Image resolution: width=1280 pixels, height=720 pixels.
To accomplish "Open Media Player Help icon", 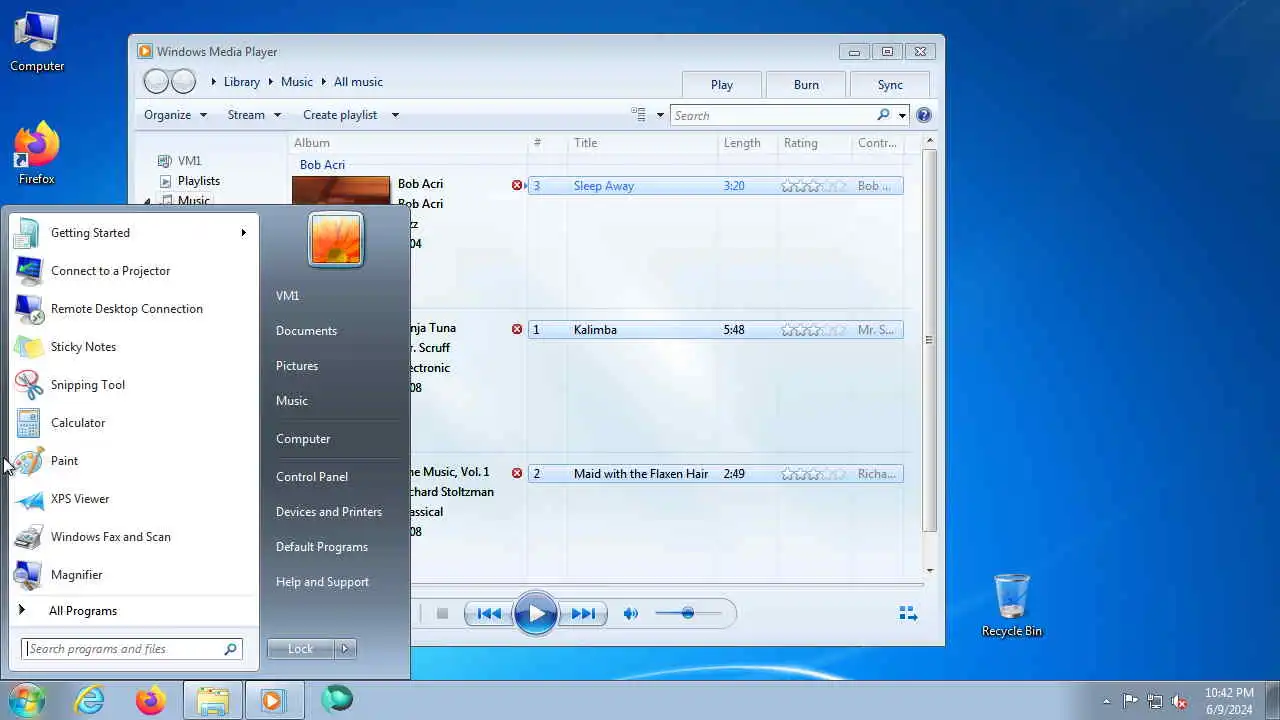I will tap(924, 115).
